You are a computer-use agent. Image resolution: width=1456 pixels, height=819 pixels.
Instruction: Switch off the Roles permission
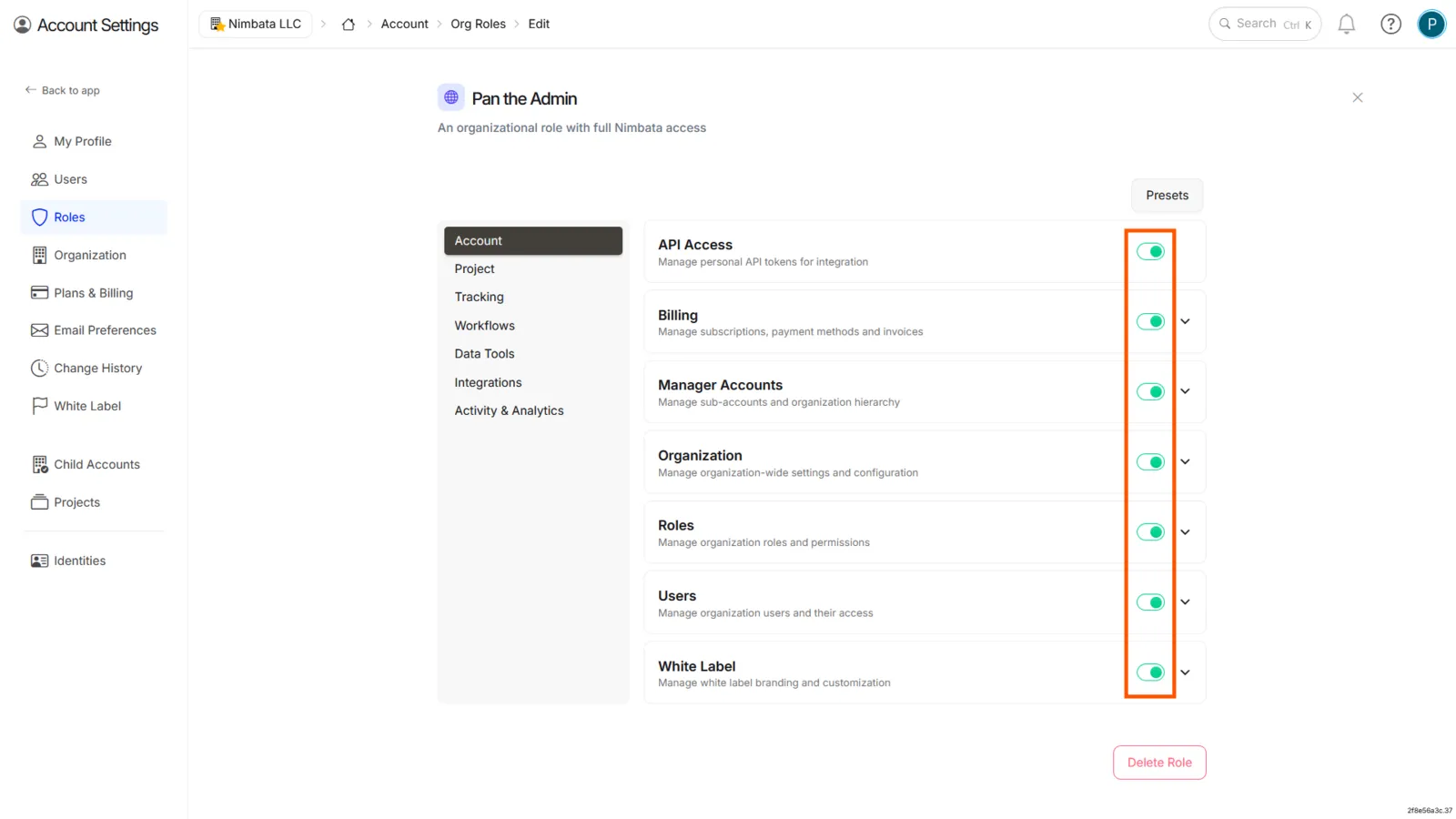pyautogui.click(x=1150, y=532)
